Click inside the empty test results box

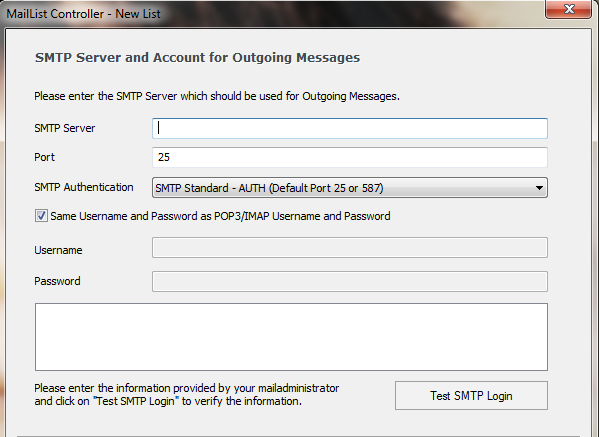point(291,337)
